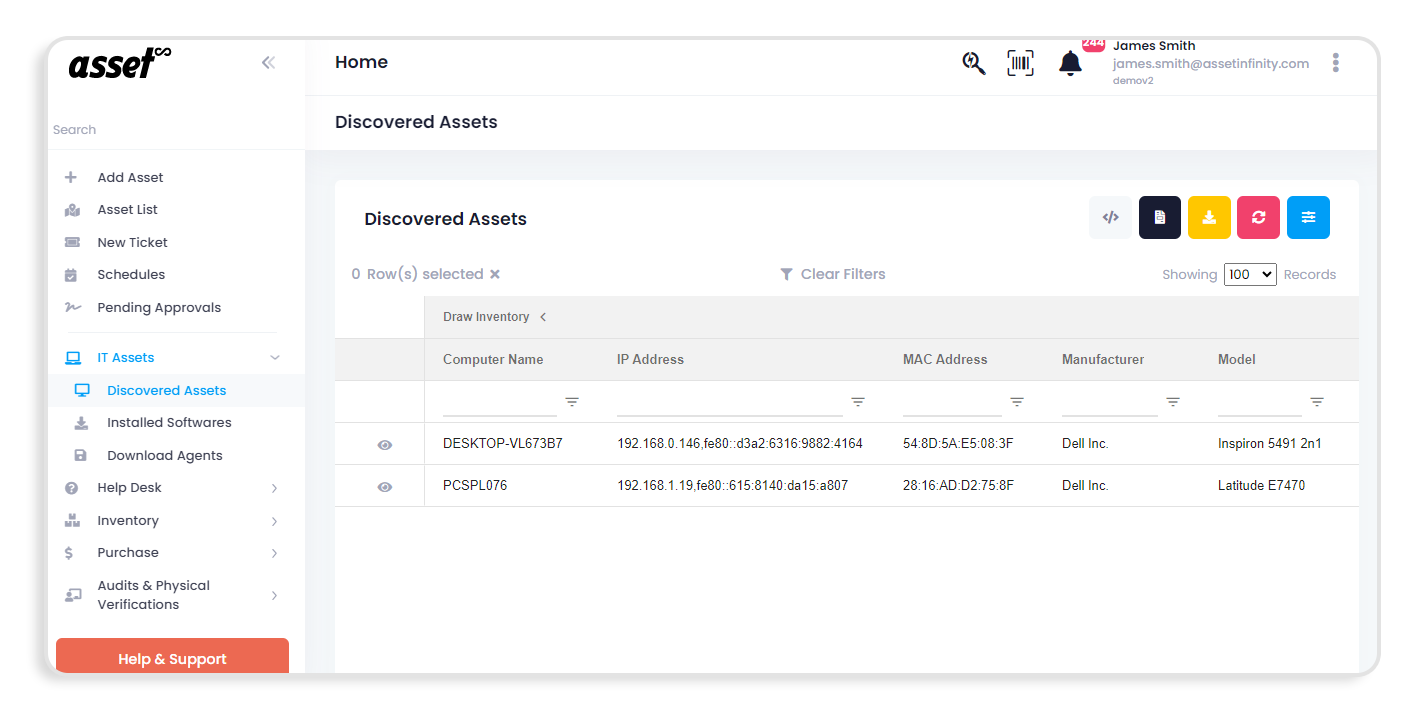Open the Computer Name column filter funnel
This screenshot has height=719, width=1423.
click(x=571, y=401)
